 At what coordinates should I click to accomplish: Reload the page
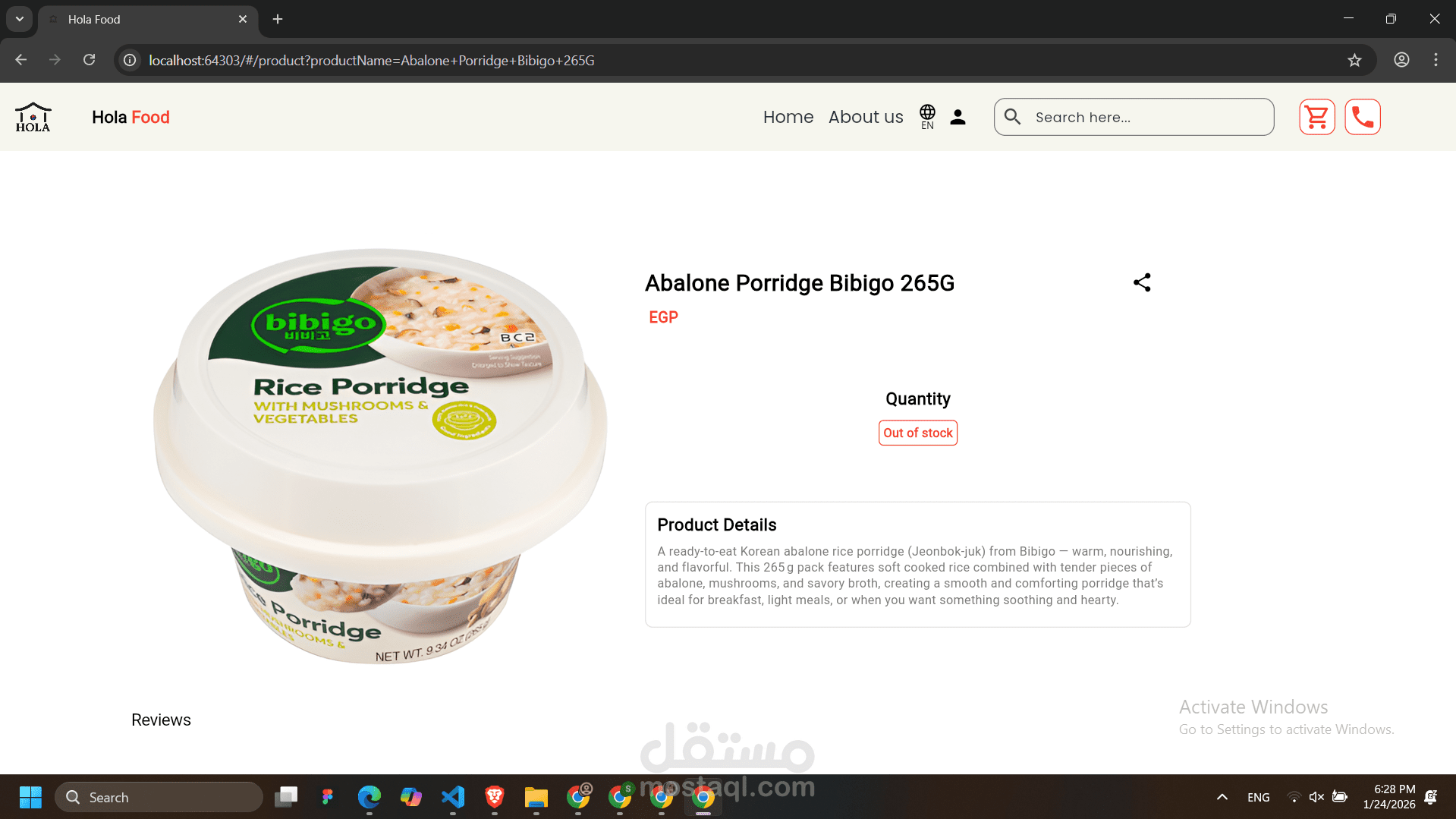coord(89,60)
